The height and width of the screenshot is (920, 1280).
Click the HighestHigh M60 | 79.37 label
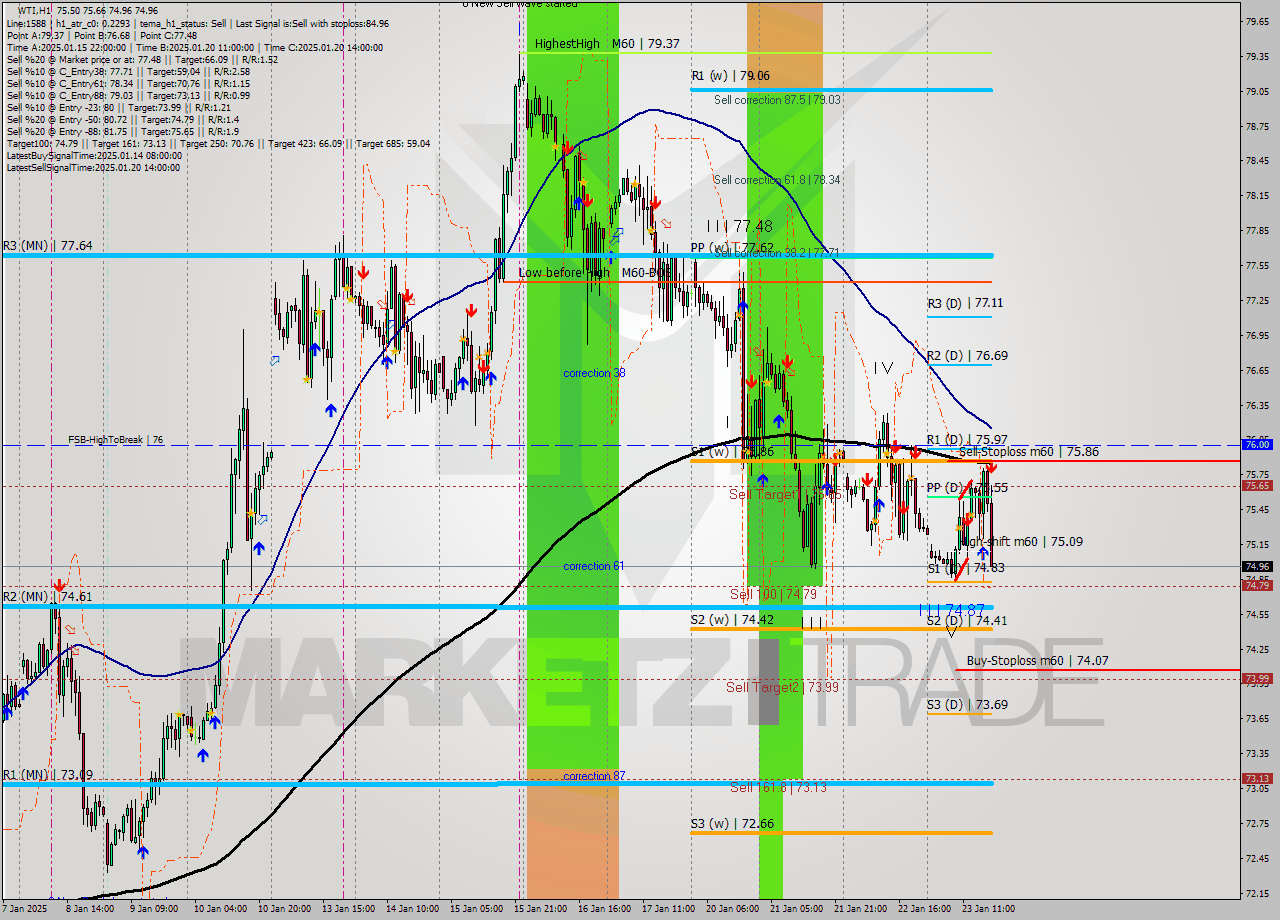607,44
